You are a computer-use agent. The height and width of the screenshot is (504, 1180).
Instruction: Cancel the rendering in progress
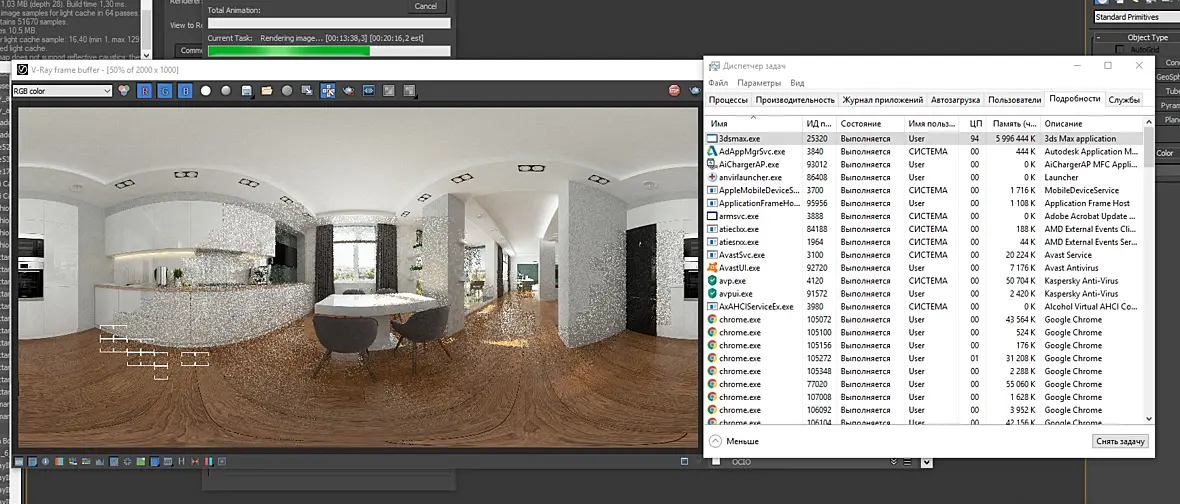pyautogui.click(x=425, y=6)
